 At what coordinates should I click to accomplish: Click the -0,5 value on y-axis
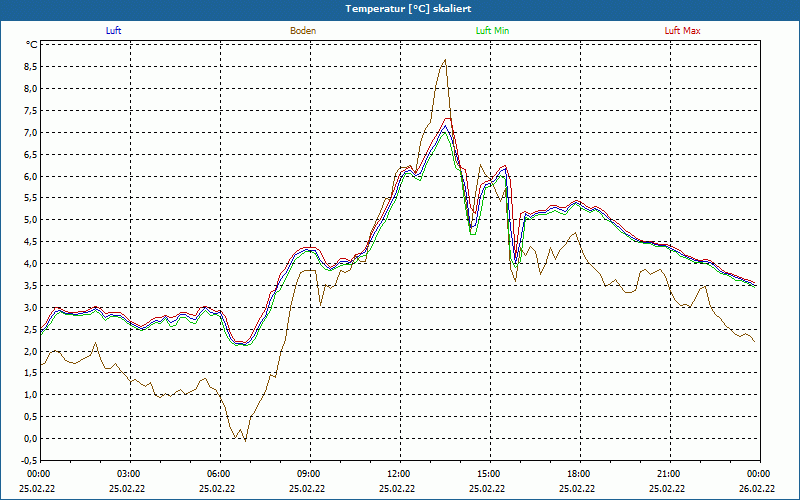coord(29,461)
